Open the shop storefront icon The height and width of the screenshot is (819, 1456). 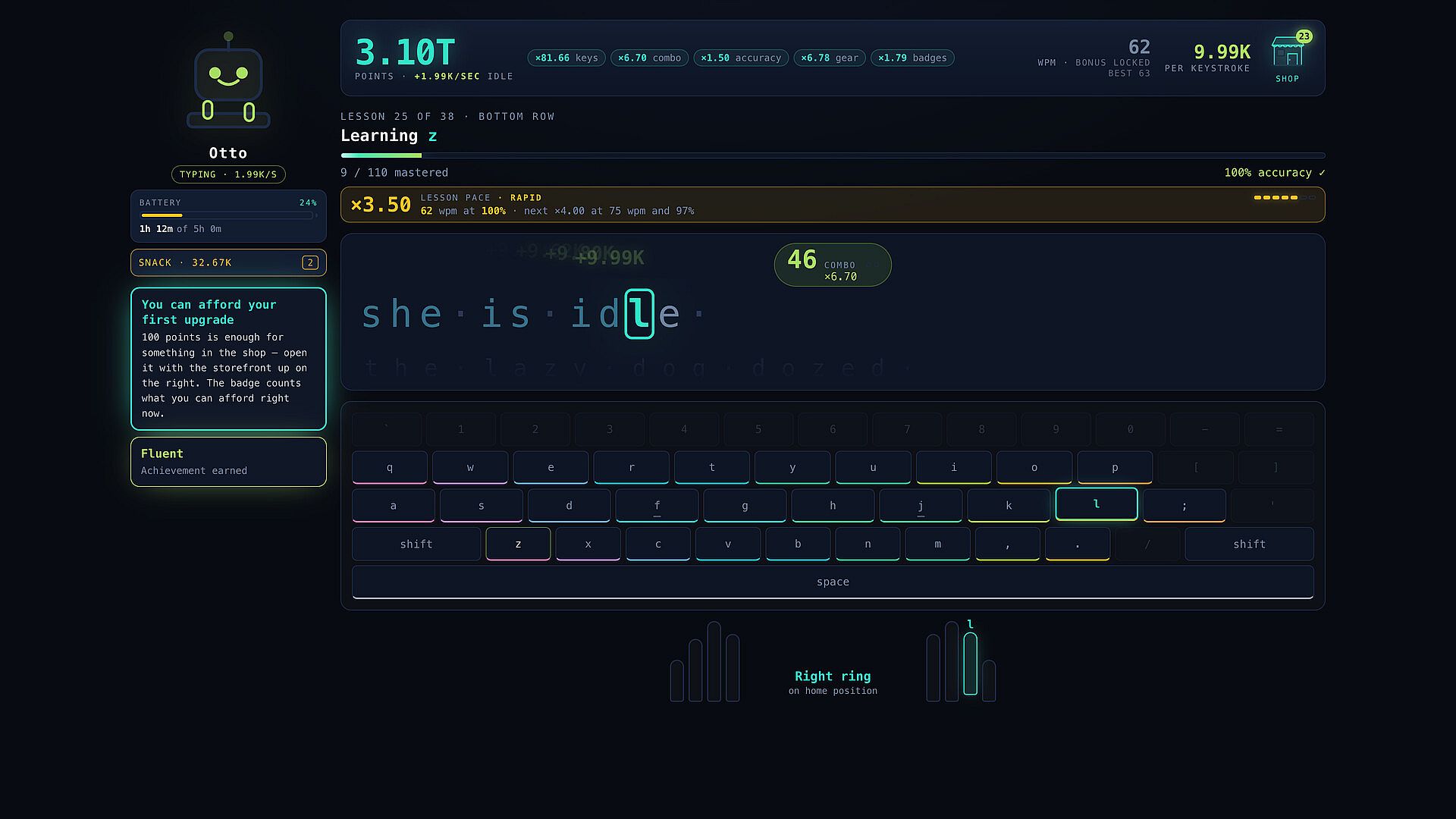(1287, 58)
